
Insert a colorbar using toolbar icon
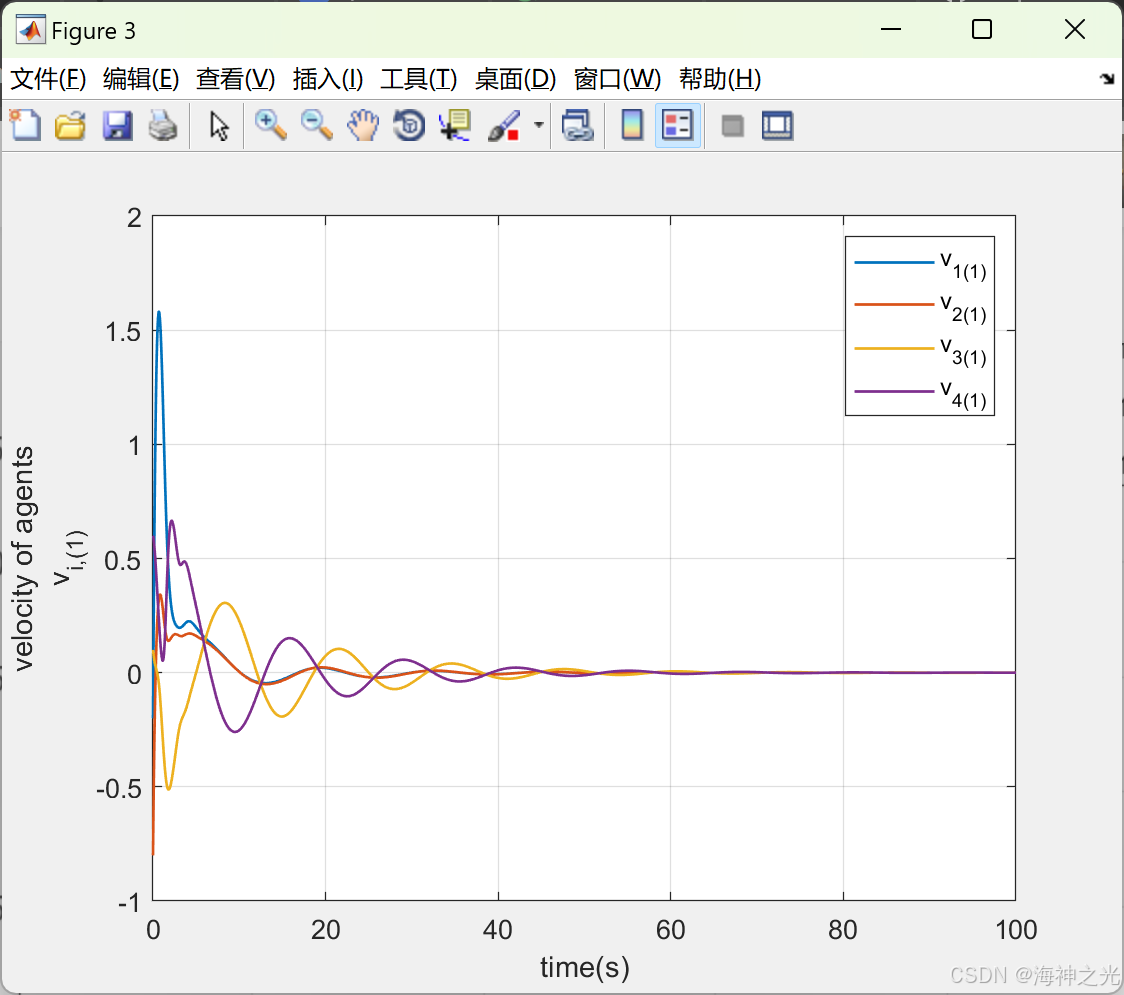[632, 125]
